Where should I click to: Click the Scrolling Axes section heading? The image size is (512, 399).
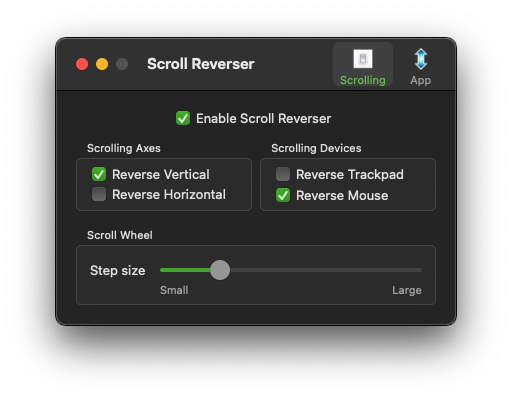pyautogui.click(x=124, y=148)
